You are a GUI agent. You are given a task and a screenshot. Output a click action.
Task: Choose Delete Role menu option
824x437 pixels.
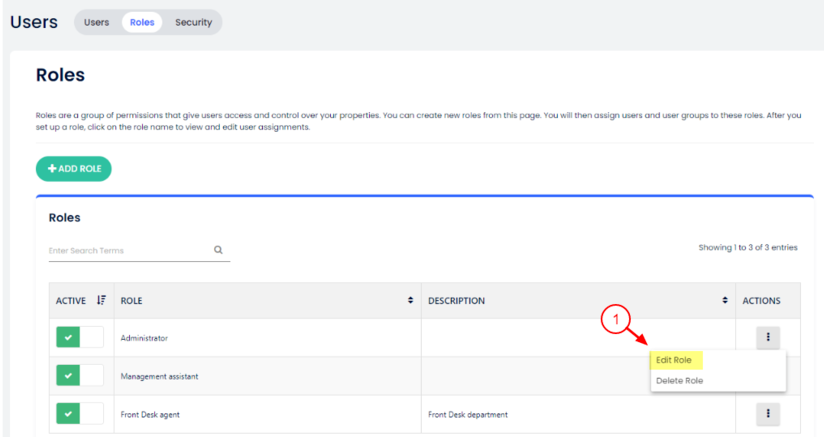point(680,380)
